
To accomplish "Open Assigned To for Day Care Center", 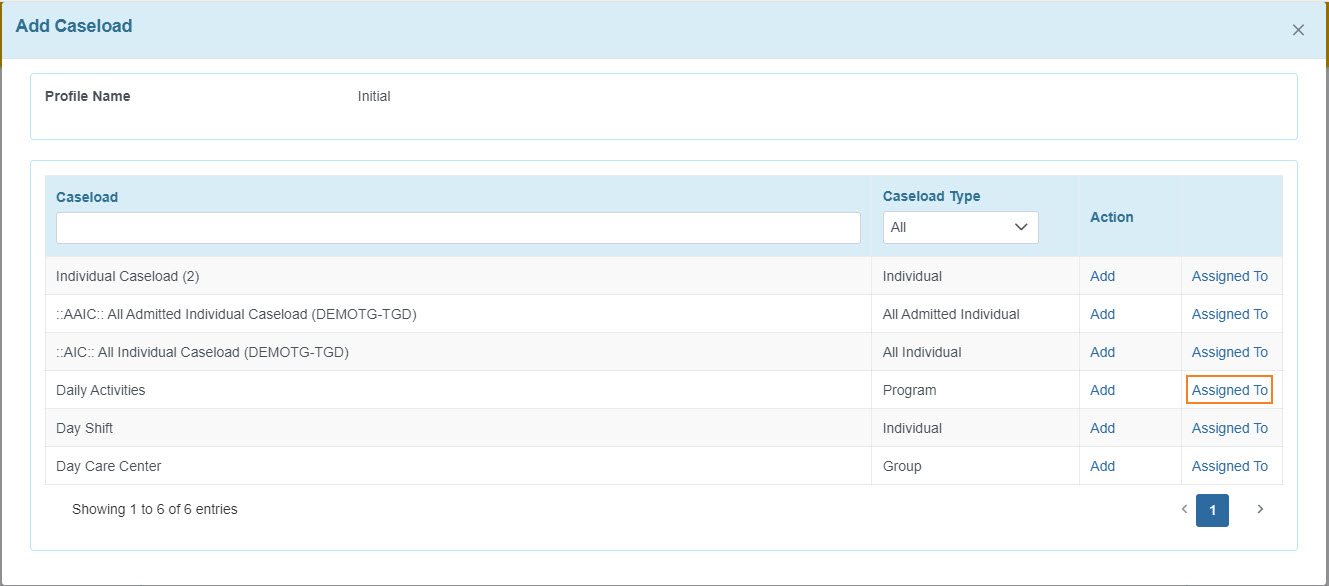I will coord(1229,466).
